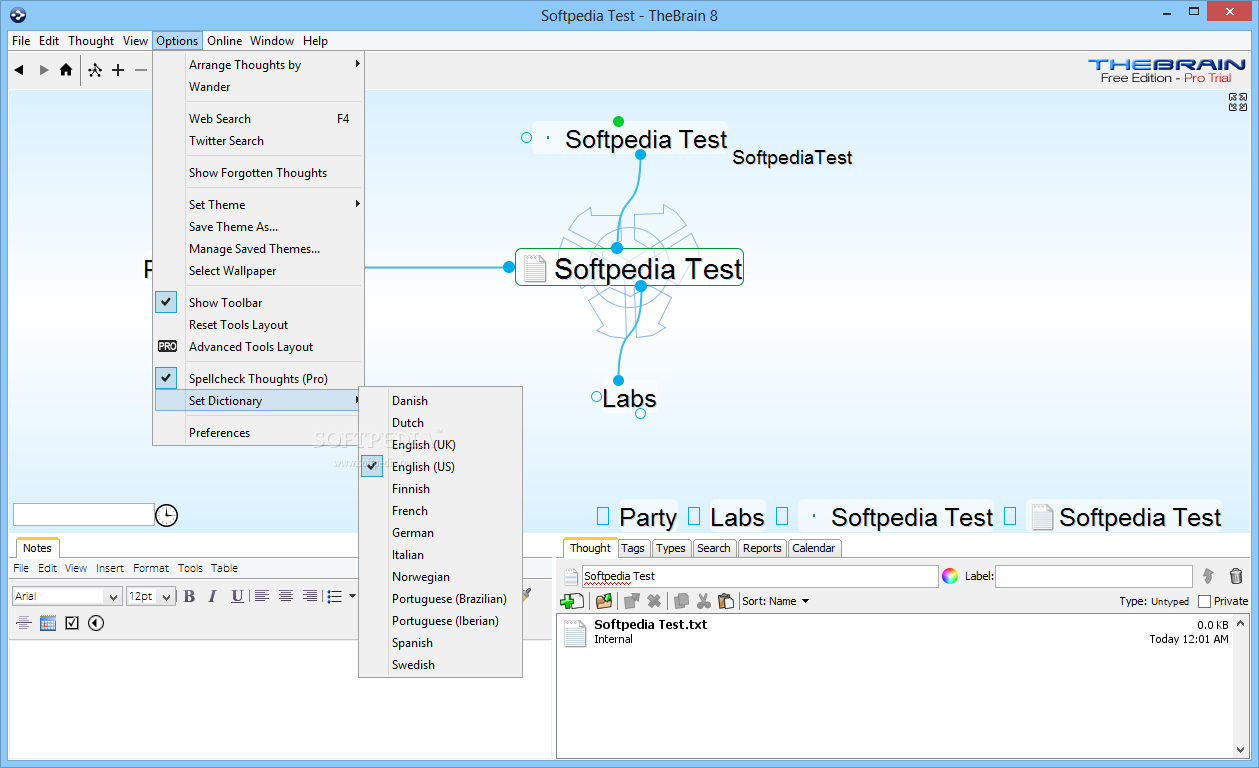
Task: Insert checkbox icon in Notes toolbar
Action: 72,623
